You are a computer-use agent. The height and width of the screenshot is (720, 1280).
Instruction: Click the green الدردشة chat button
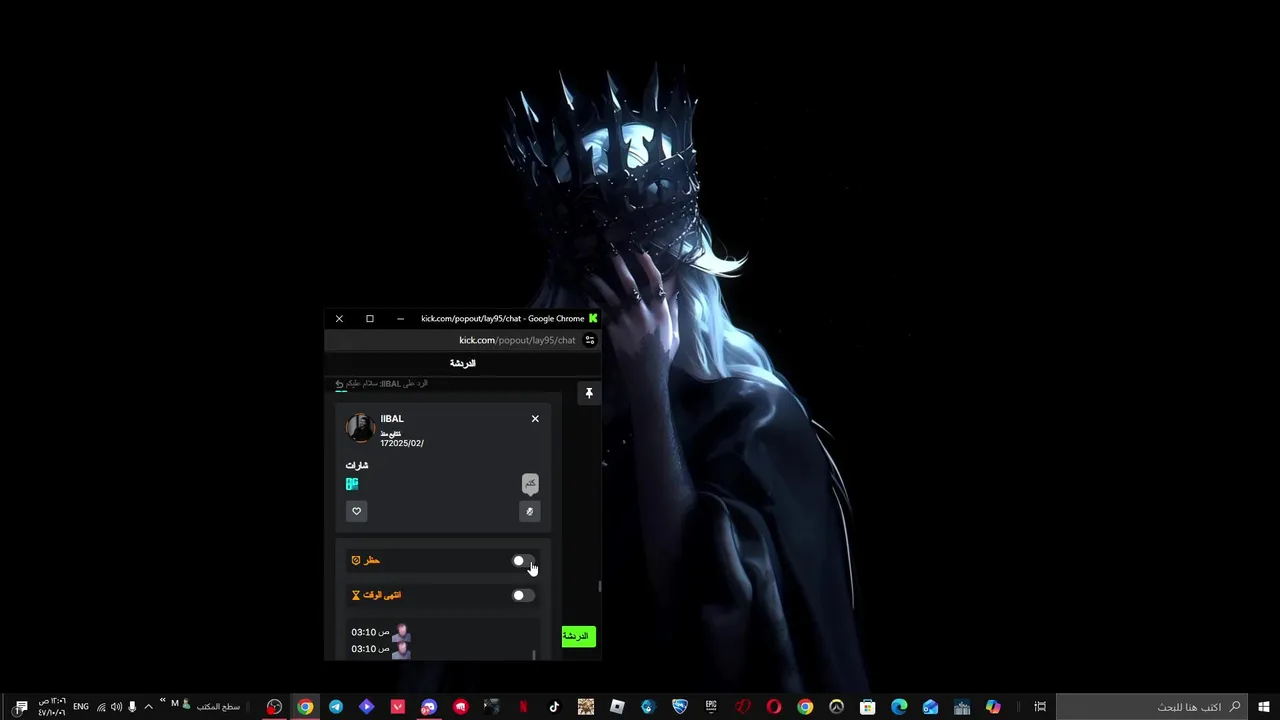[578, 636]
